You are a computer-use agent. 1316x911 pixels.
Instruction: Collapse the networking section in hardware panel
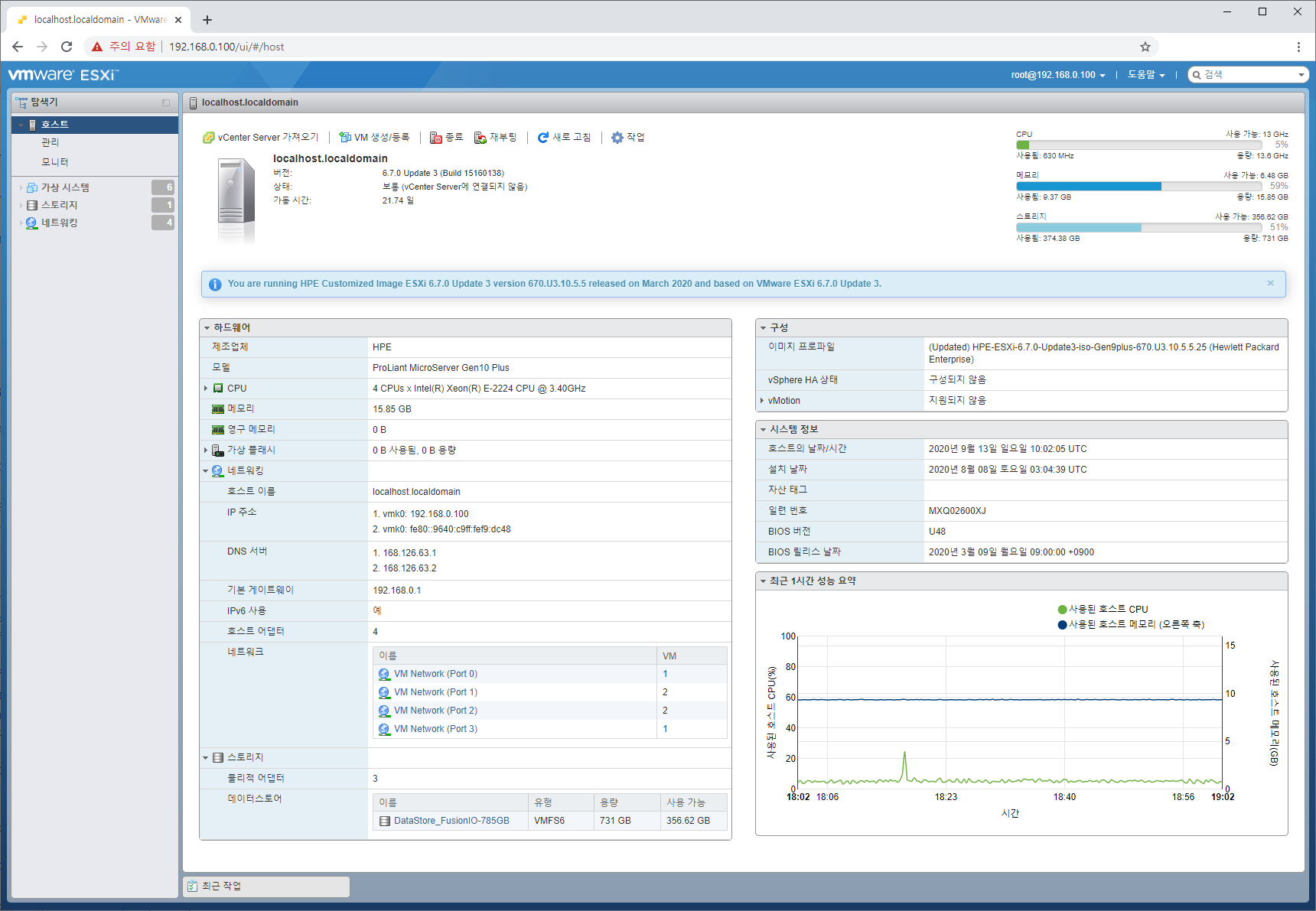206,471
